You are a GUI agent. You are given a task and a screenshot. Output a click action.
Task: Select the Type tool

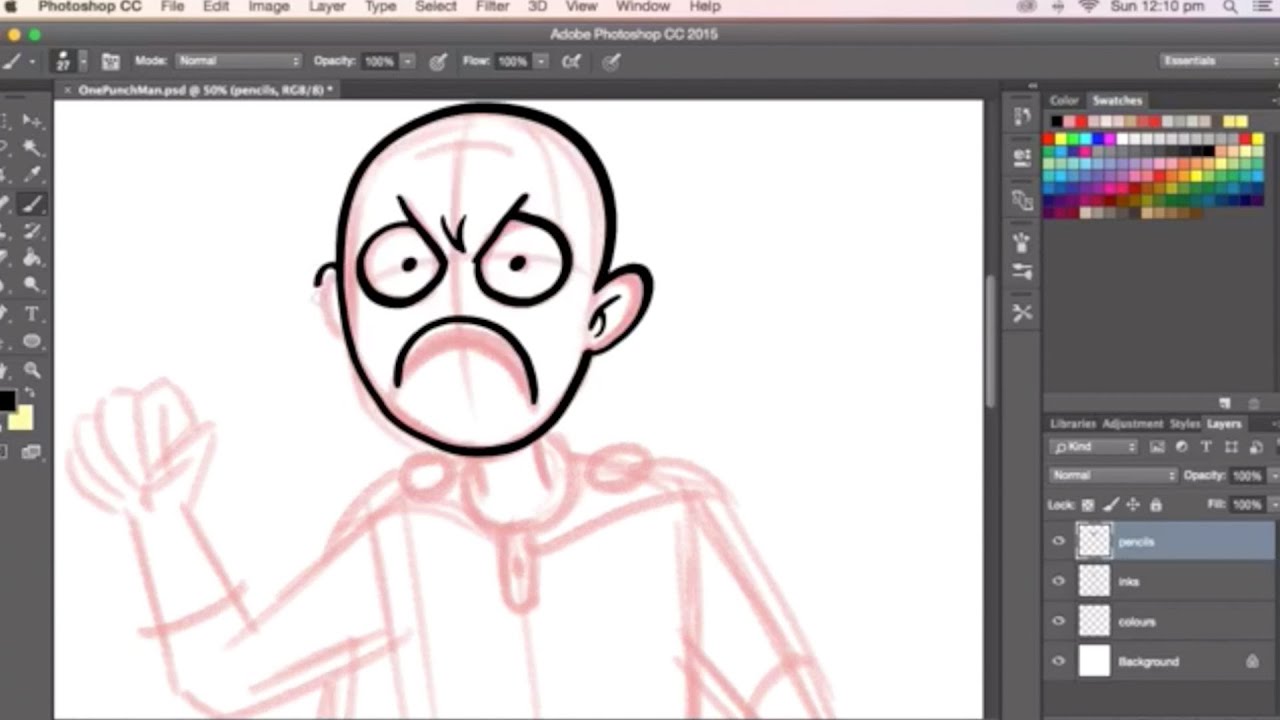point(32,314)
